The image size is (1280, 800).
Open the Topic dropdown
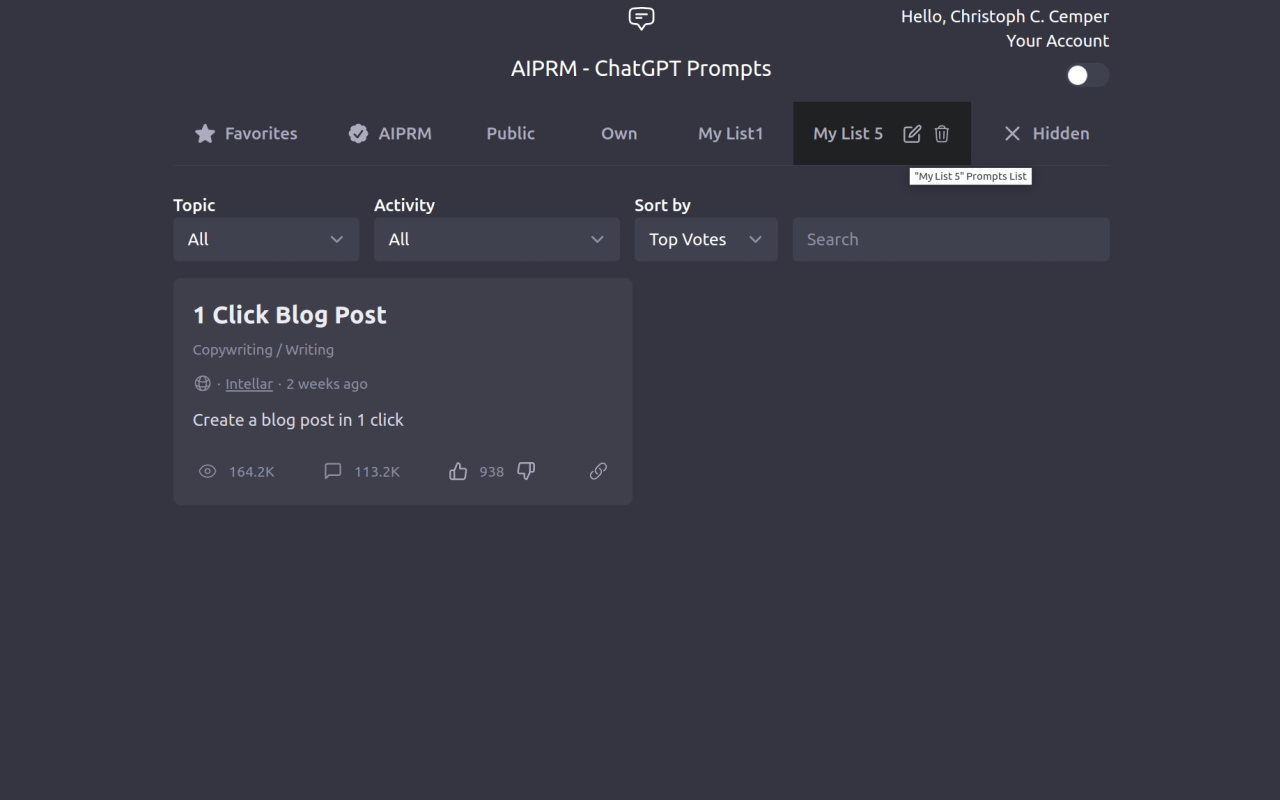266,239
